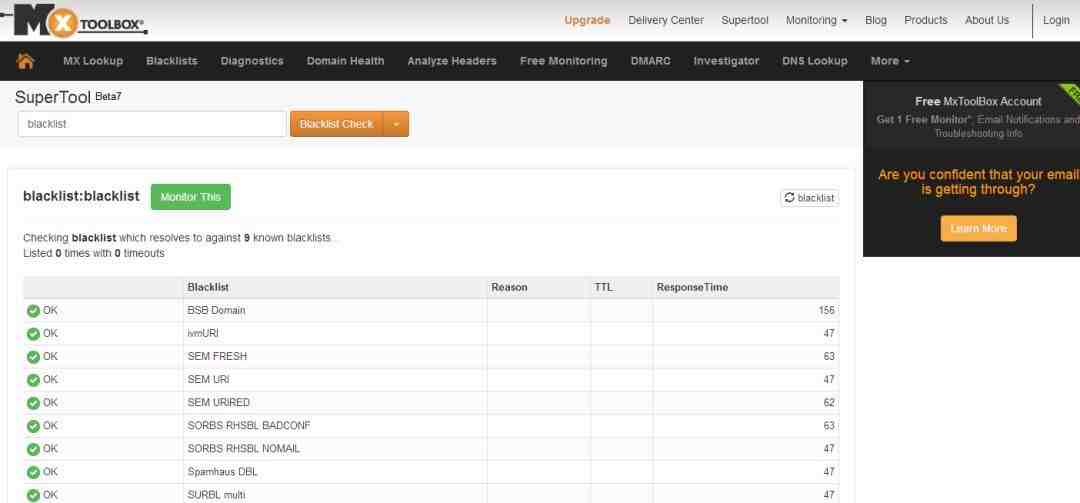Open Supertool link in header

[x=745, y=21]
